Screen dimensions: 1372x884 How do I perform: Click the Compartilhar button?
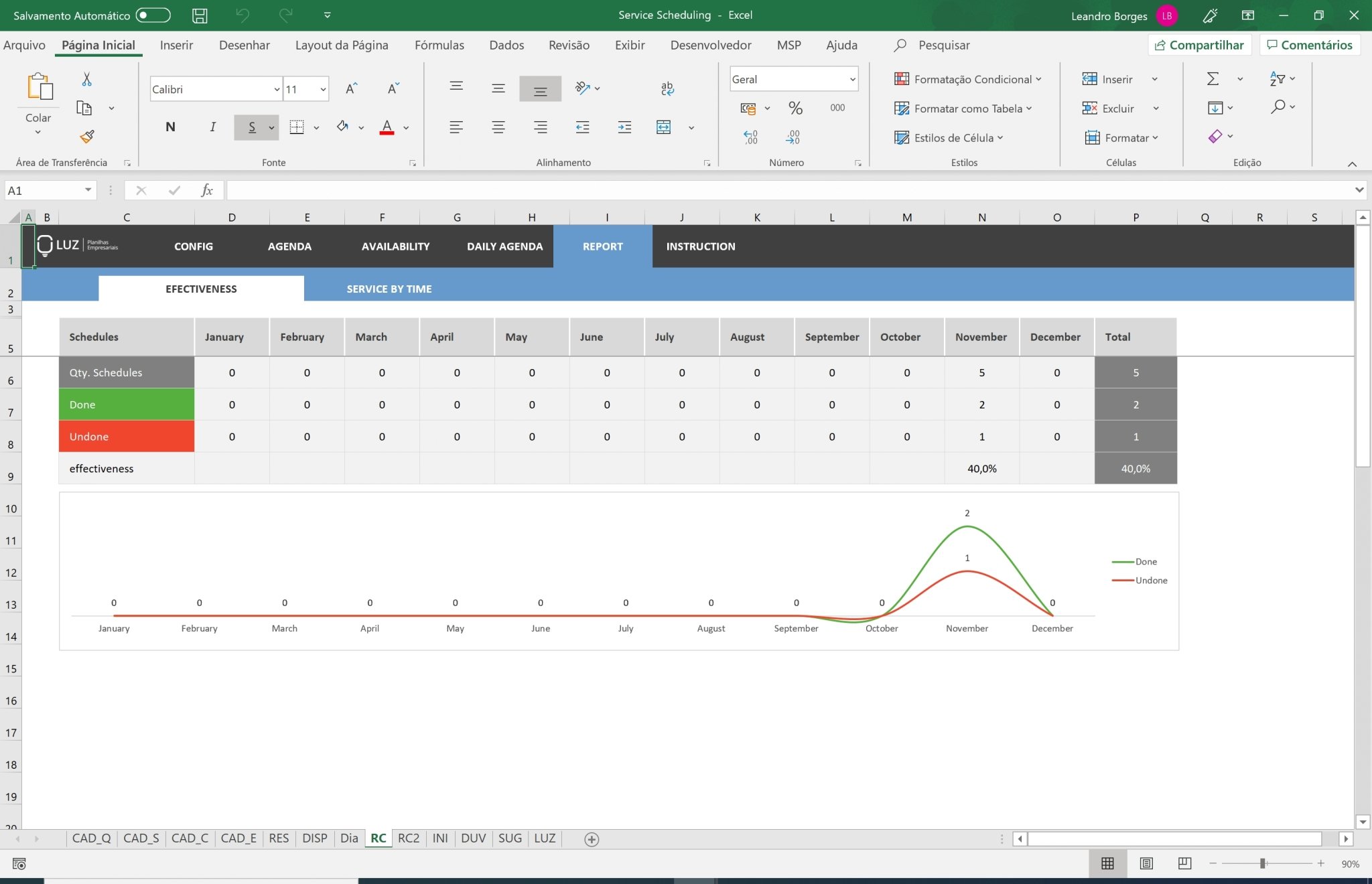point(1199,45)
